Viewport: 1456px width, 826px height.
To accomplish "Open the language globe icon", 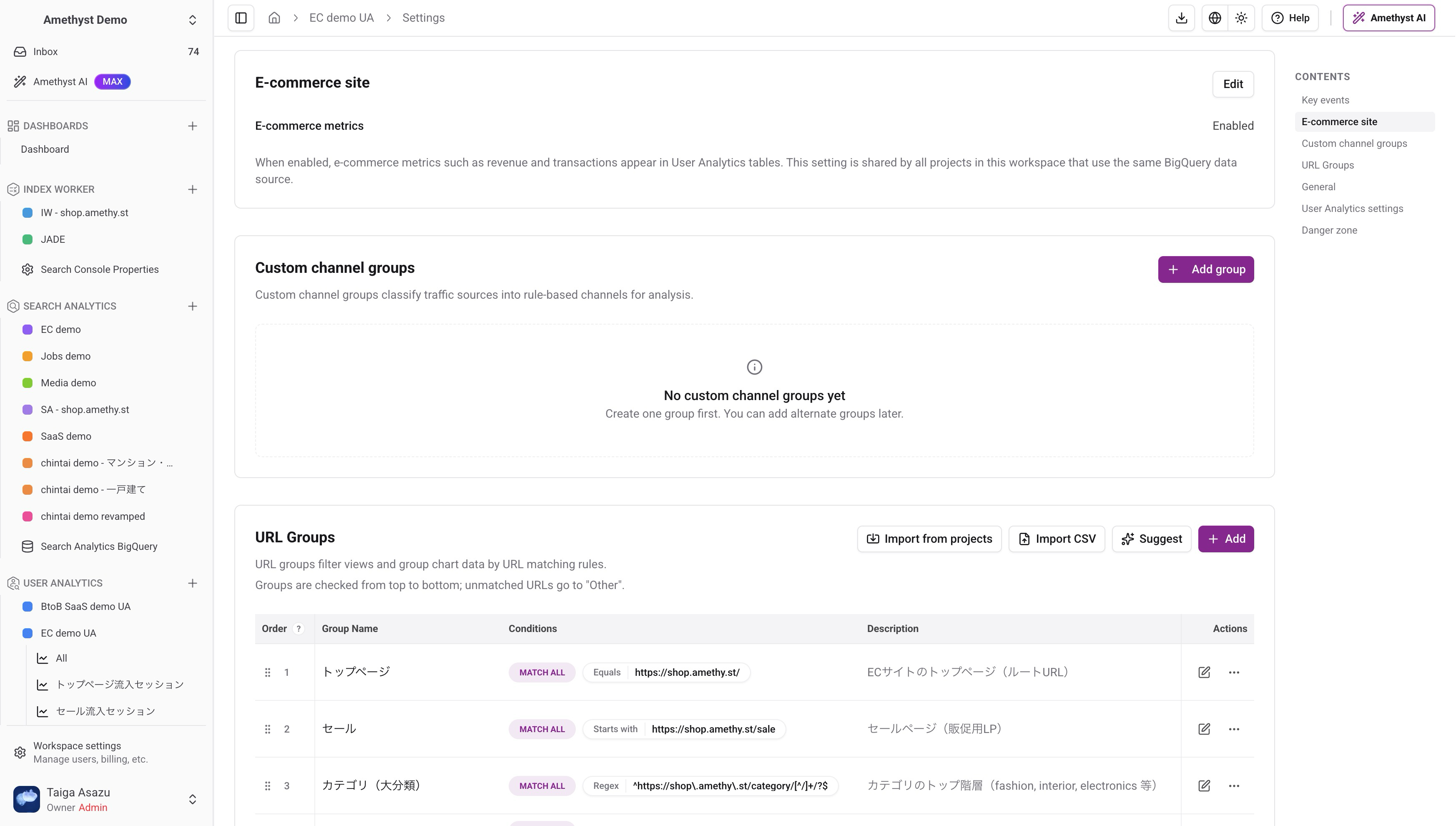I will (x=1215, y=18).
